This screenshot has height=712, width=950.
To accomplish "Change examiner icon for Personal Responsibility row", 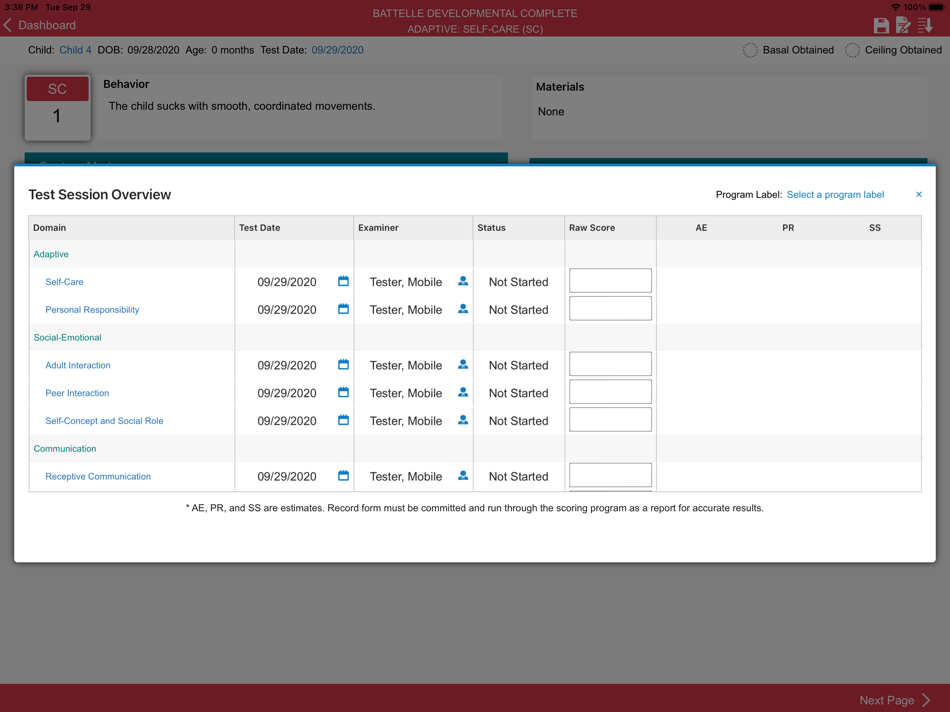I will (x=463, y=309).
